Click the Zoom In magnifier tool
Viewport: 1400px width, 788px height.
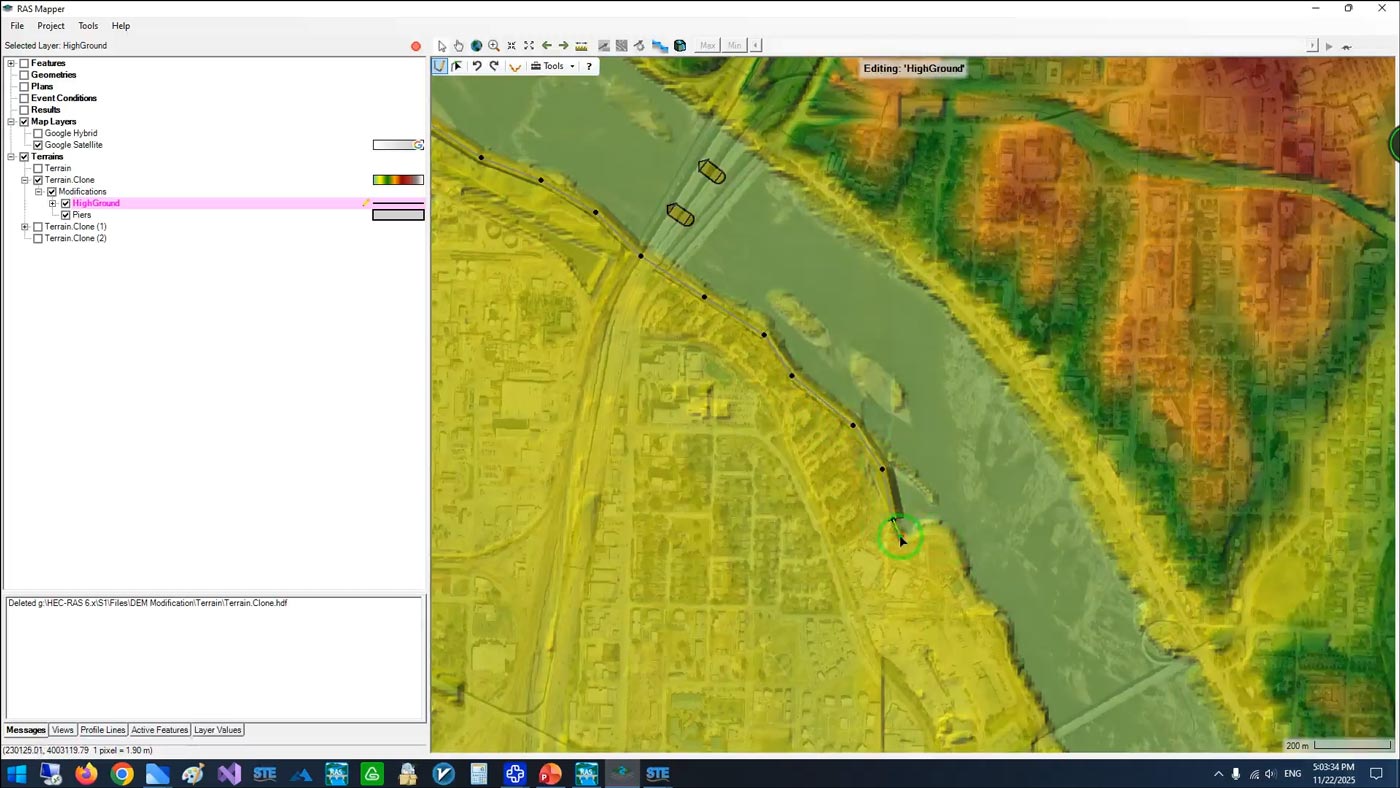(x=494, y=46)
